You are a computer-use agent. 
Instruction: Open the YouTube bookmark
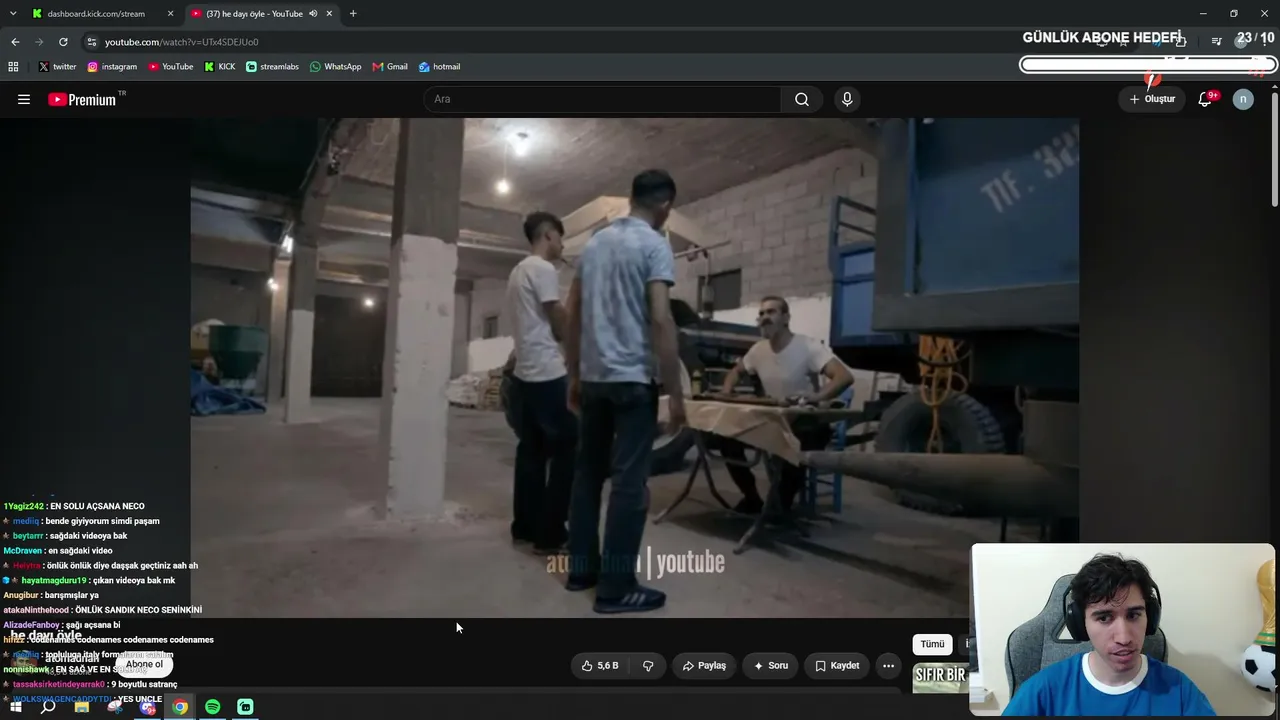click(x=171, y=67)
